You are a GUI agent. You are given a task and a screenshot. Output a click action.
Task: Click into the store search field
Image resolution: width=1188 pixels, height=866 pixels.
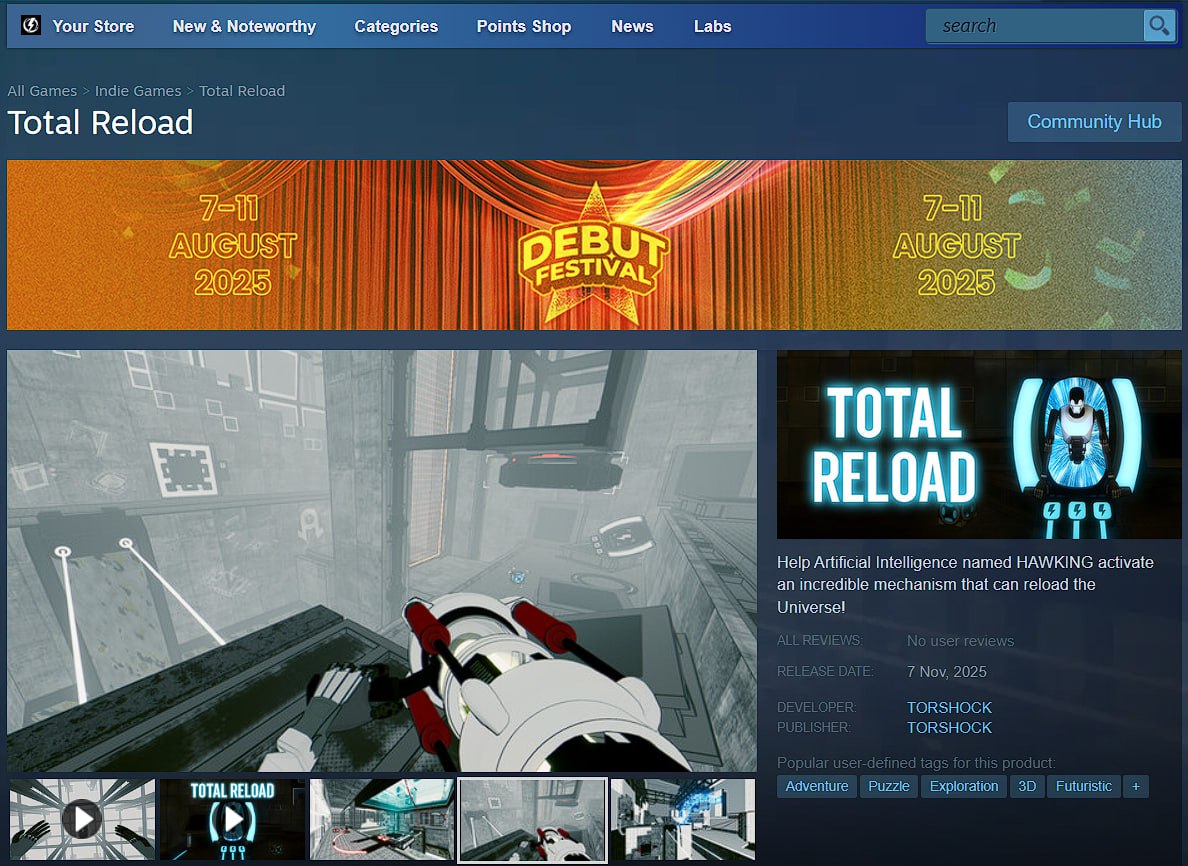[x=1034, y=26]
